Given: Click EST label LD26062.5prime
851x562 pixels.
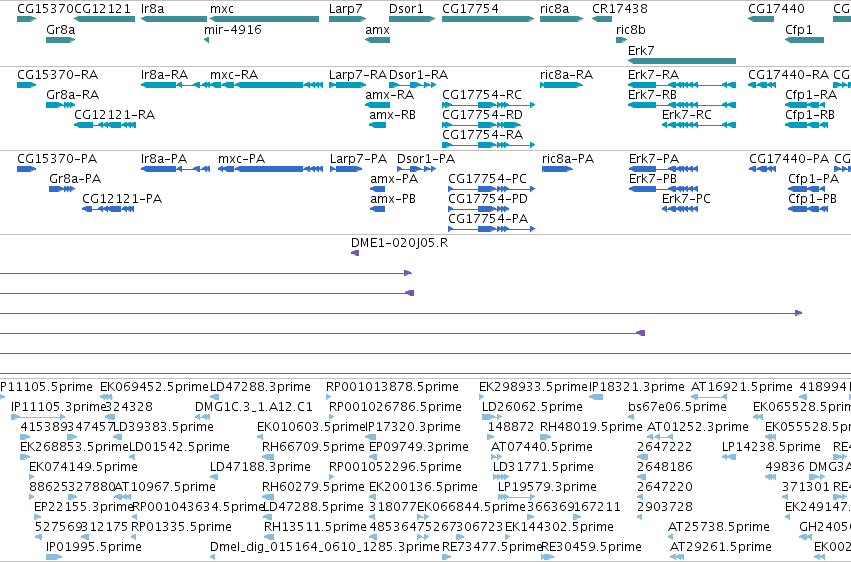Looking at the screenshot, I should [532, 407].
